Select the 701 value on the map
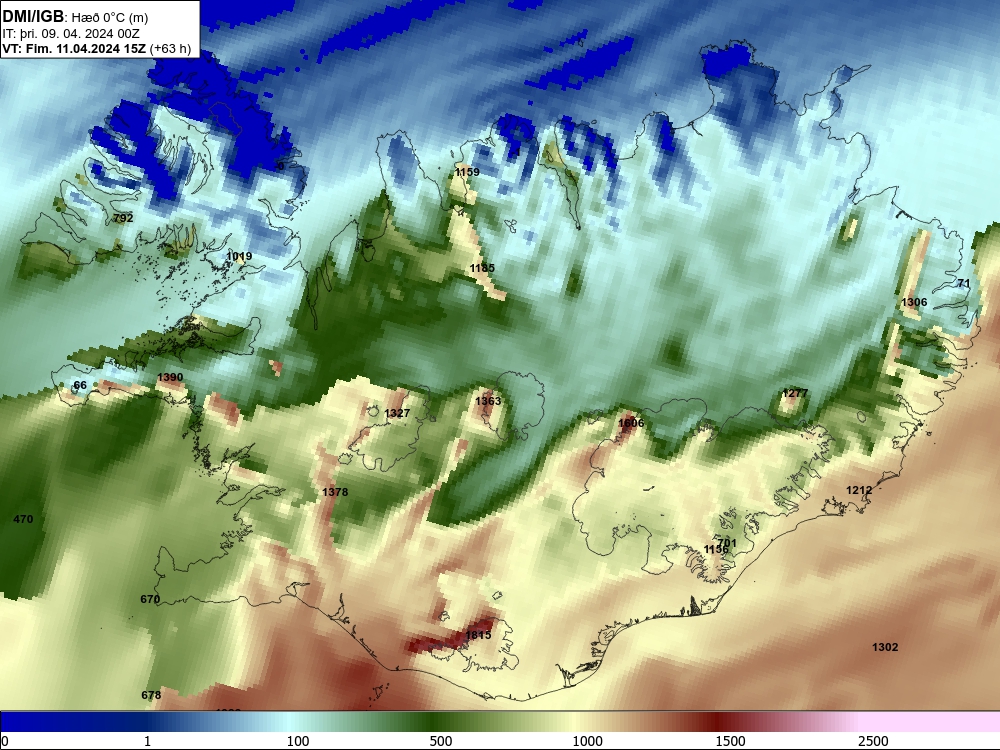Viewport: 1000px width, 750px height. 727,543
